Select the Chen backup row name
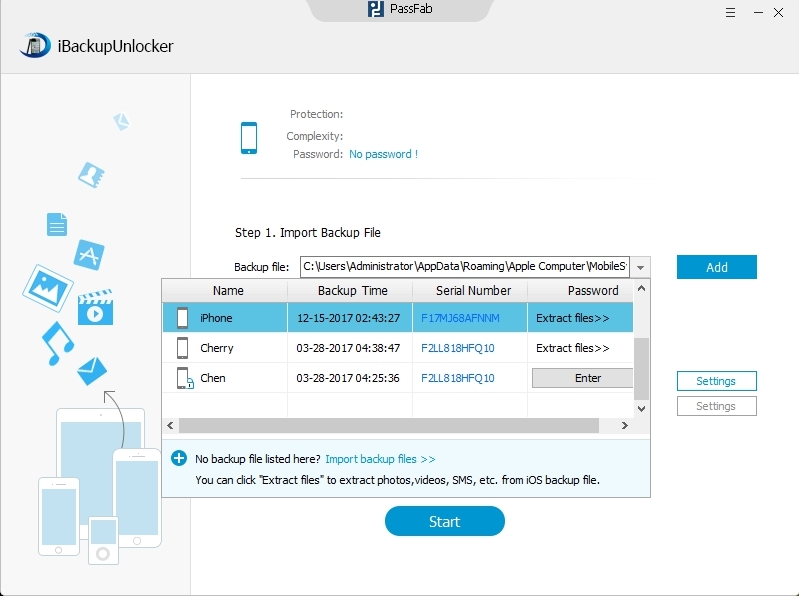The image size is (799, 596). point(212,378)
